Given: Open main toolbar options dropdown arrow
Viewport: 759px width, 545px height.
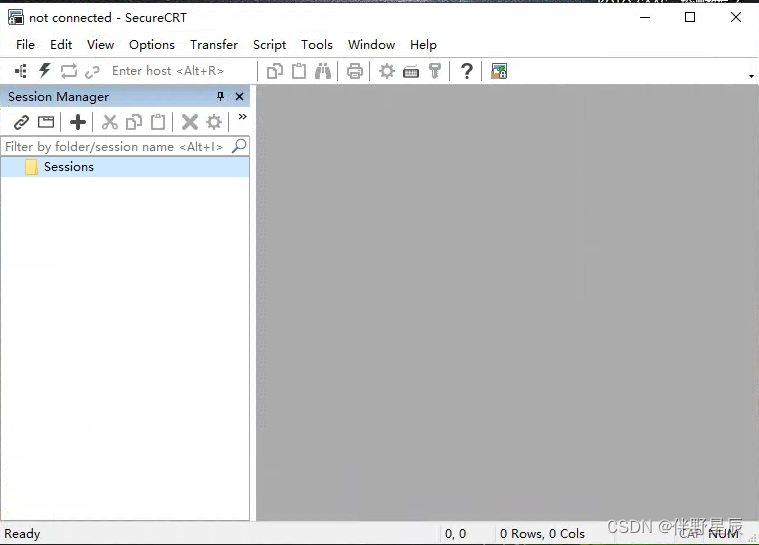Looking at the screenshot, I should 751,76.
